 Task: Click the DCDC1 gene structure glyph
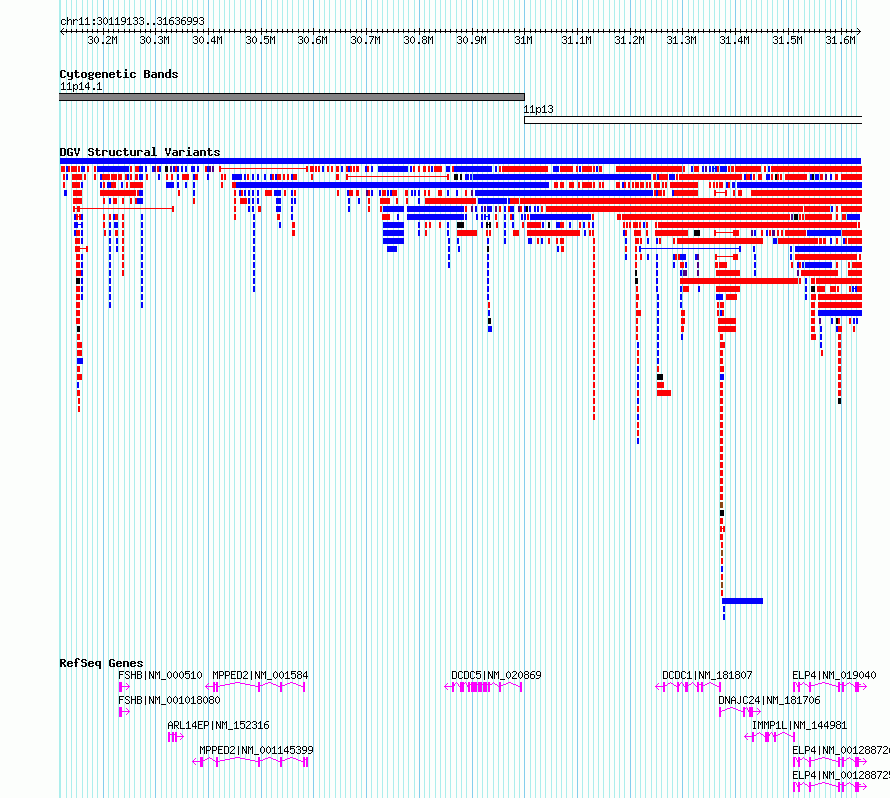(688, 687)
